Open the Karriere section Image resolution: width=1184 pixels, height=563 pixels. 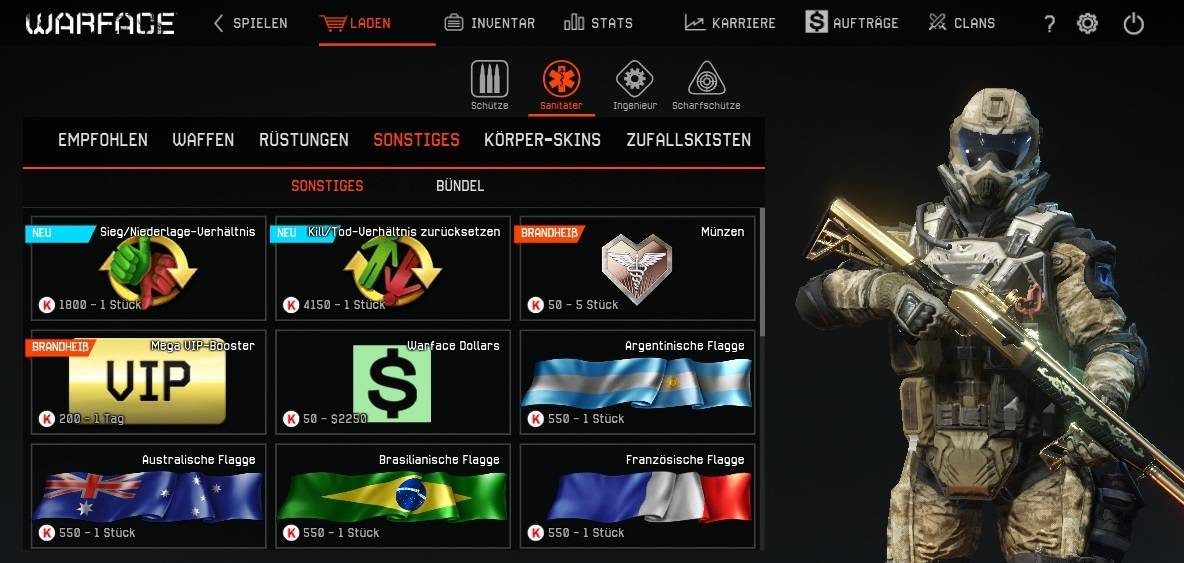click(729, 23)
